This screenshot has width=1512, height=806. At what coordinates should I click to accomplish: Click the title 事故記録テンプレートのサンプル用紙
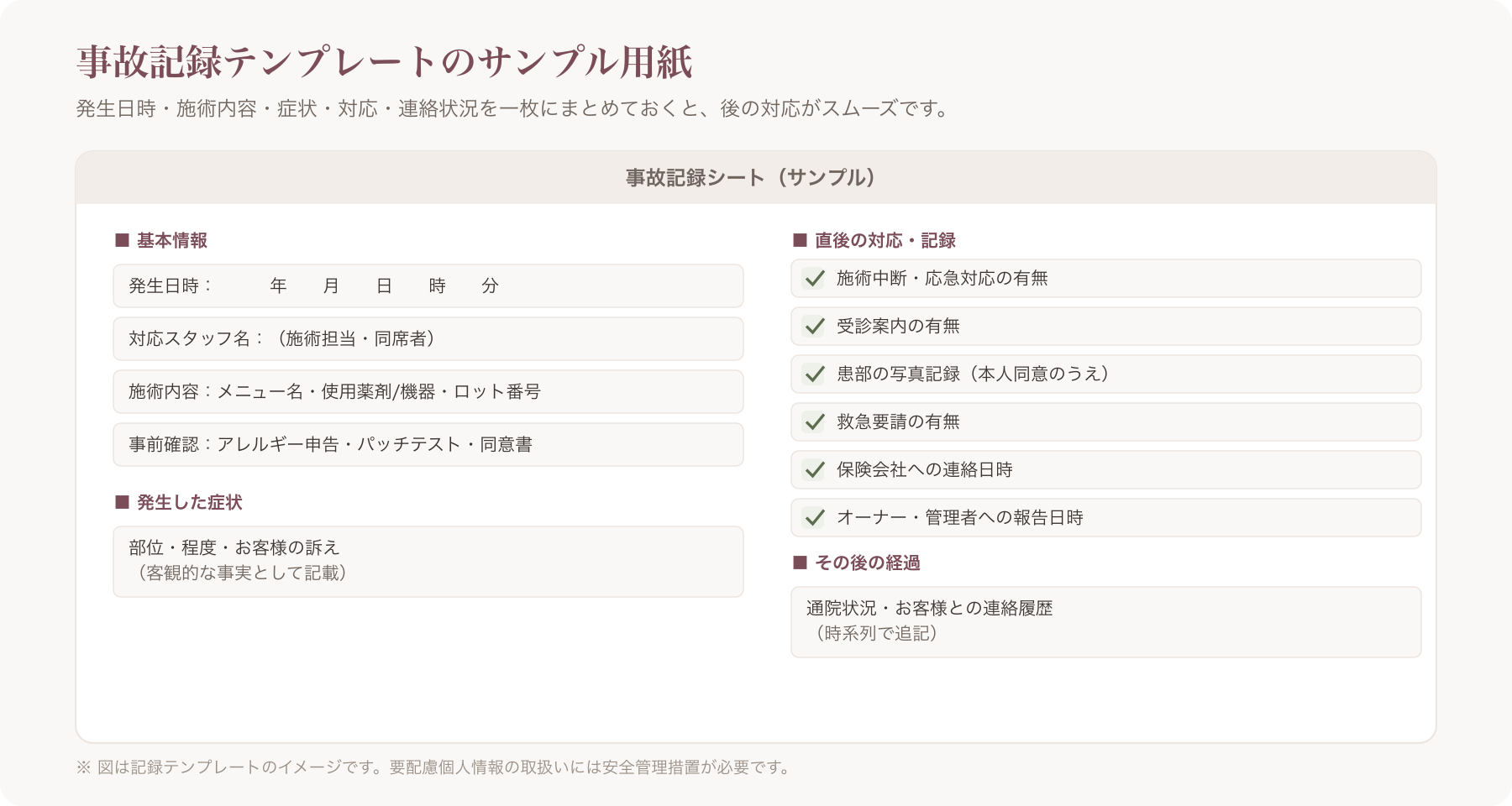tap(386, 62)
